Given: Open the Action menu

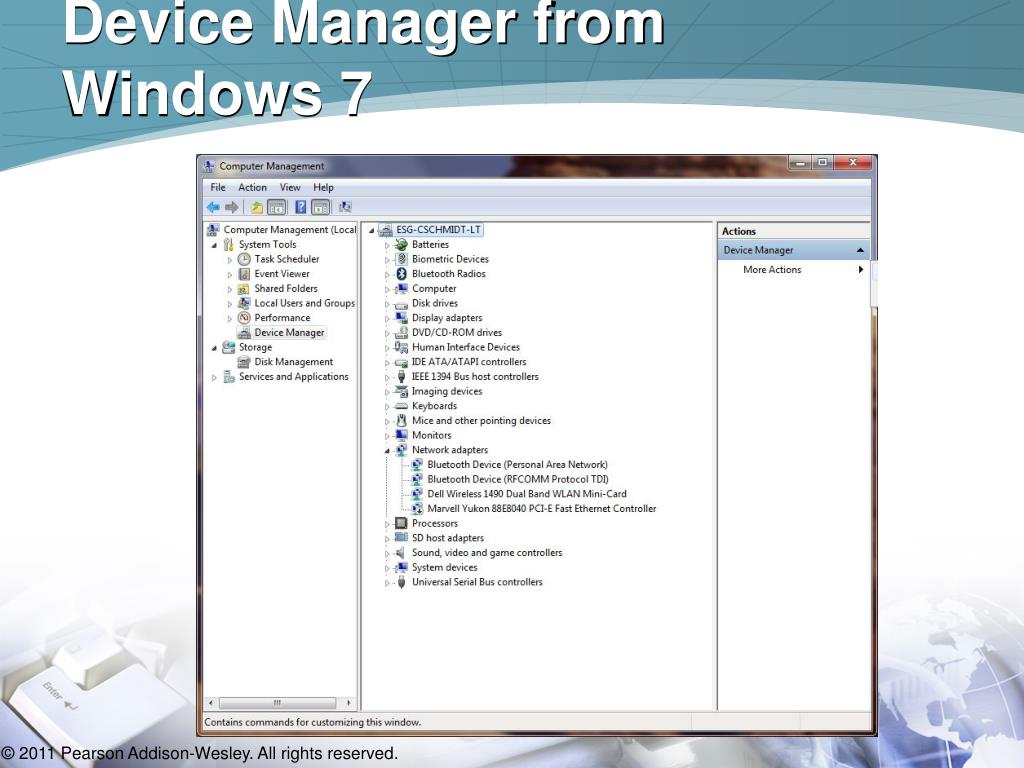Looking at the screenshot, I should tap(252, 187).
